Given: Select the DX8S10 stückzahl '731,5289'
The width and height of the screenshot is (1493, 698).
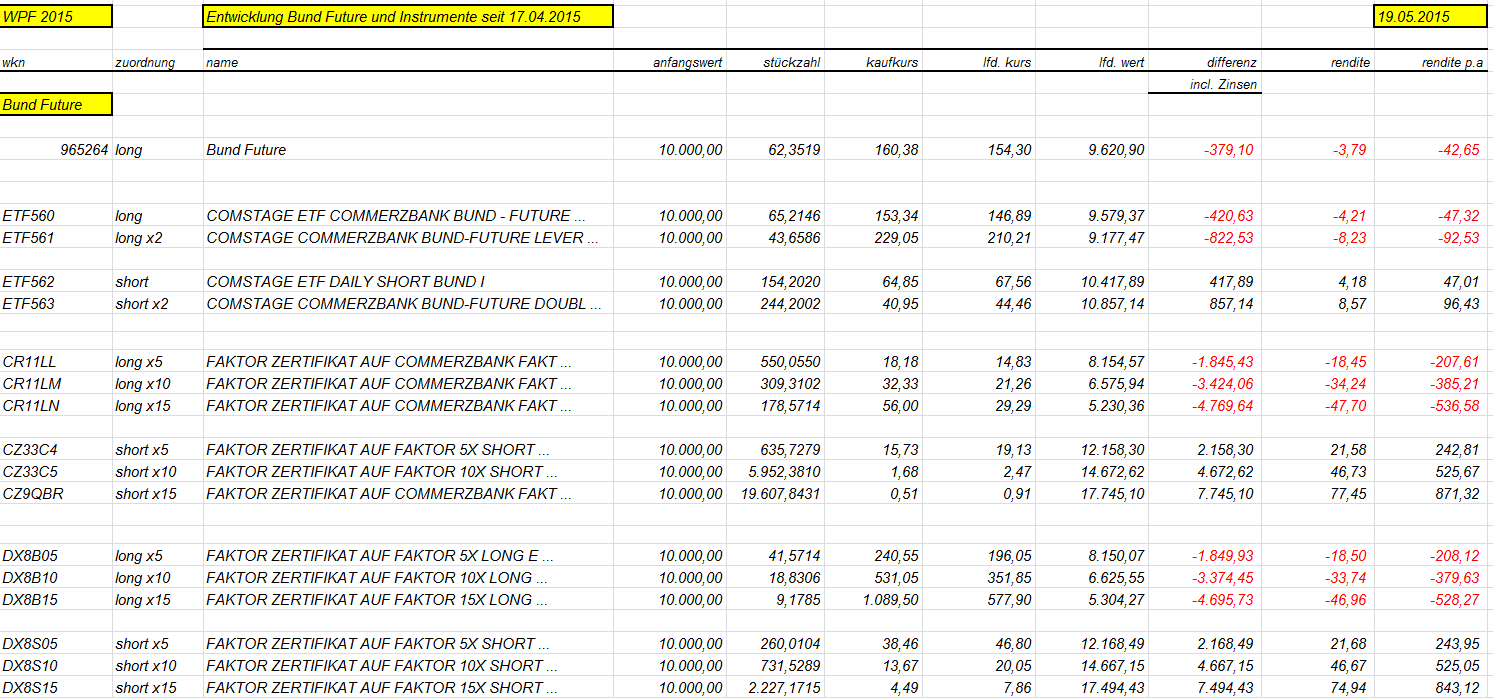Looking at the screenshot, I should pyautogui.click(x=790, y=666).
